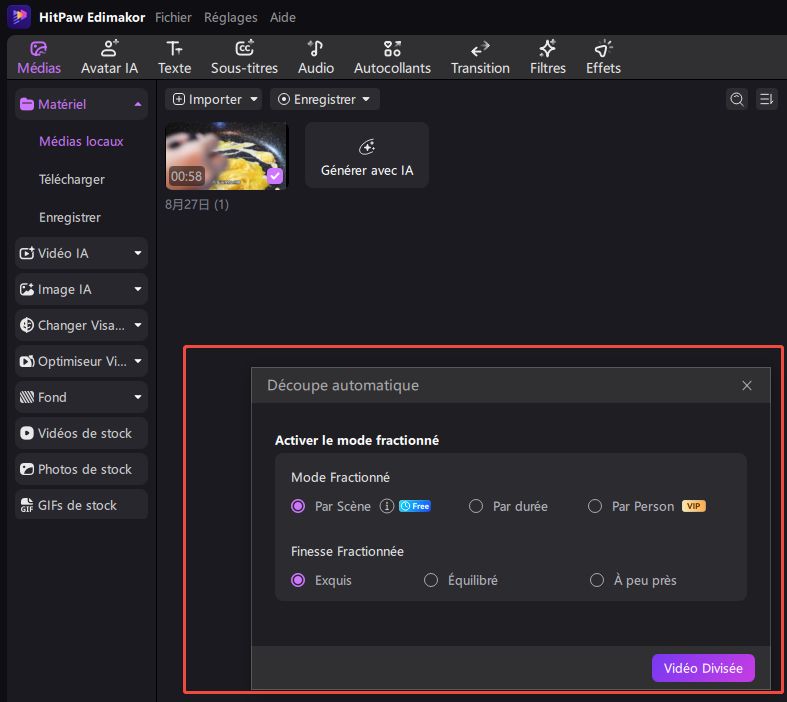
Task: Expand the Optimiseur Vi... section arrow
Action: 138,361
